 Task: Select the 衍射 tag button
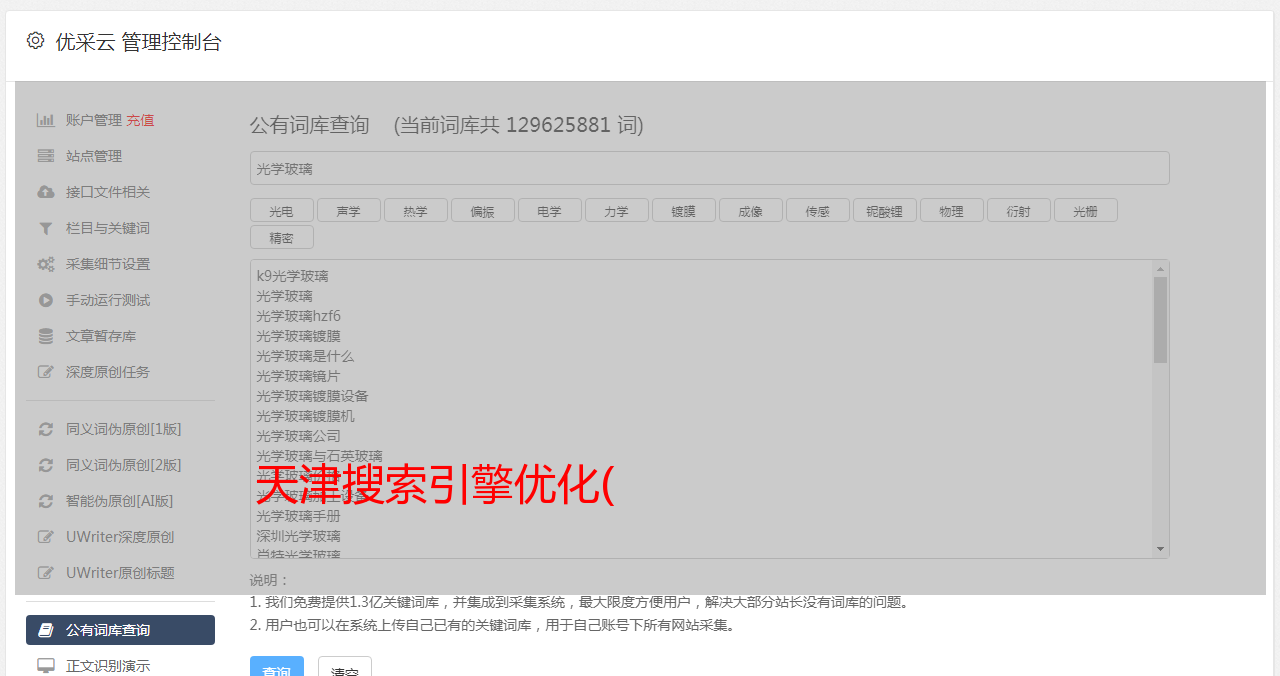1019,210
